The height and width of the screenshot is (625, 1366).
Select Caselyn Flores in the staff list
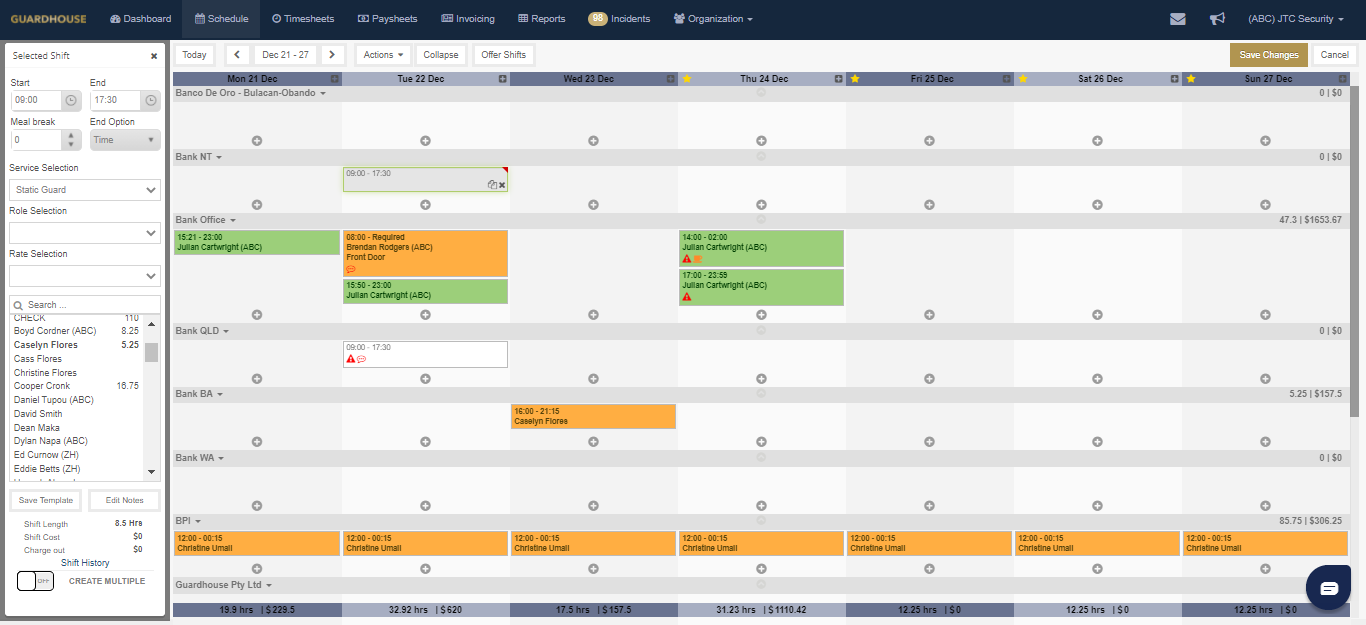[46, 345]
